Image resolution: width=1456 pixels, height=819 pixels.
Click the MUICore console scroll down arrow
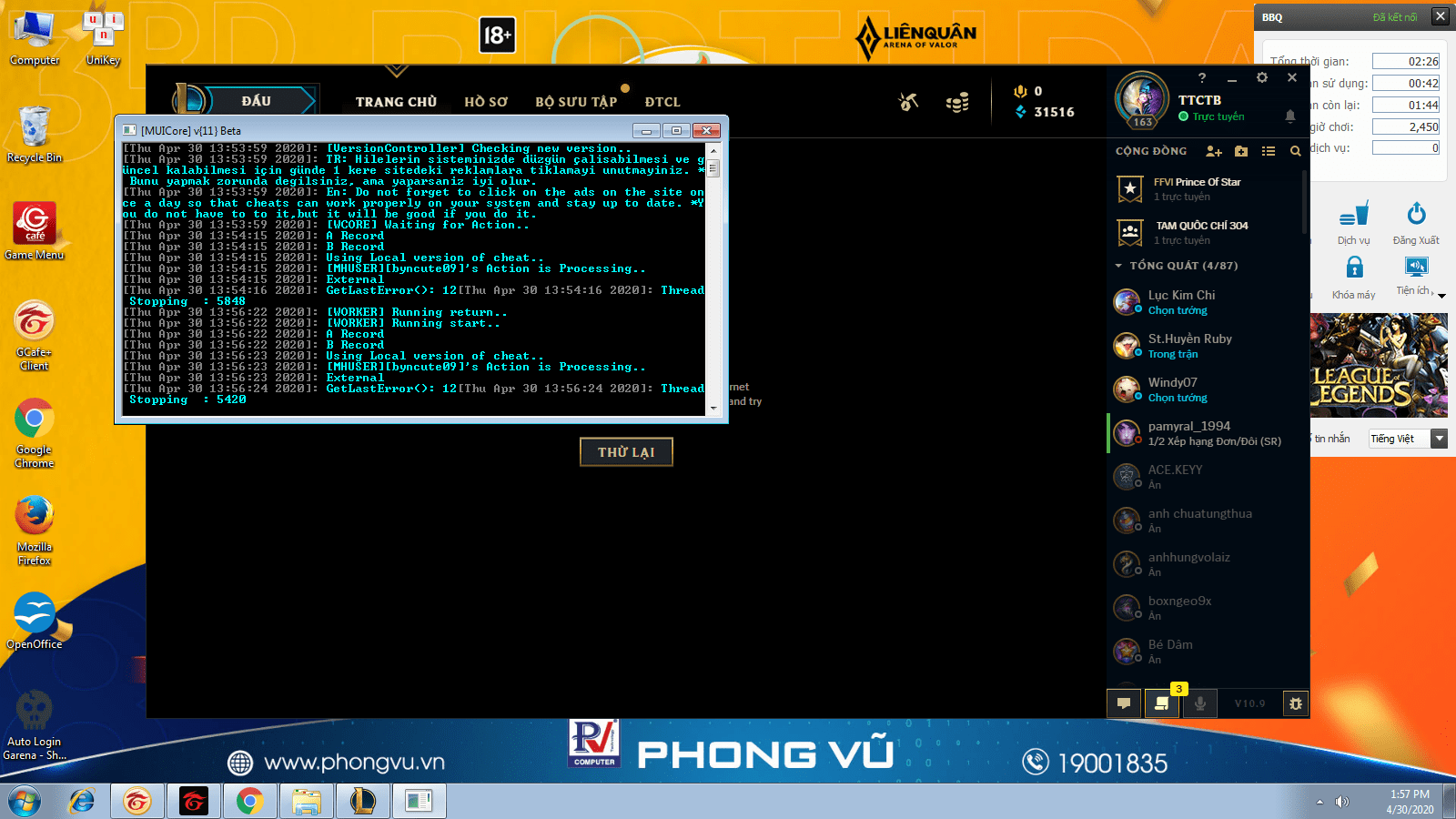[x=713, y=409]
